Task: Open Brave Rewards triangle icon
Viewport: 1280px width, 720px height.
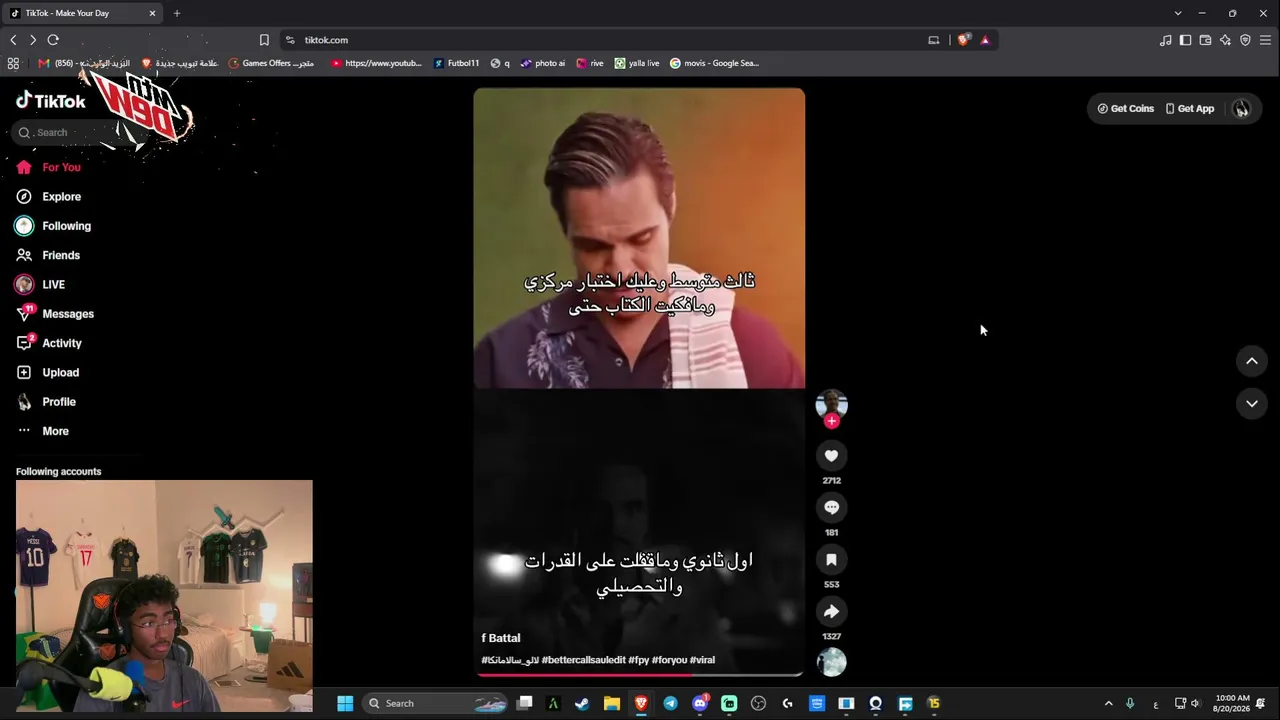Action: (985, 40)
